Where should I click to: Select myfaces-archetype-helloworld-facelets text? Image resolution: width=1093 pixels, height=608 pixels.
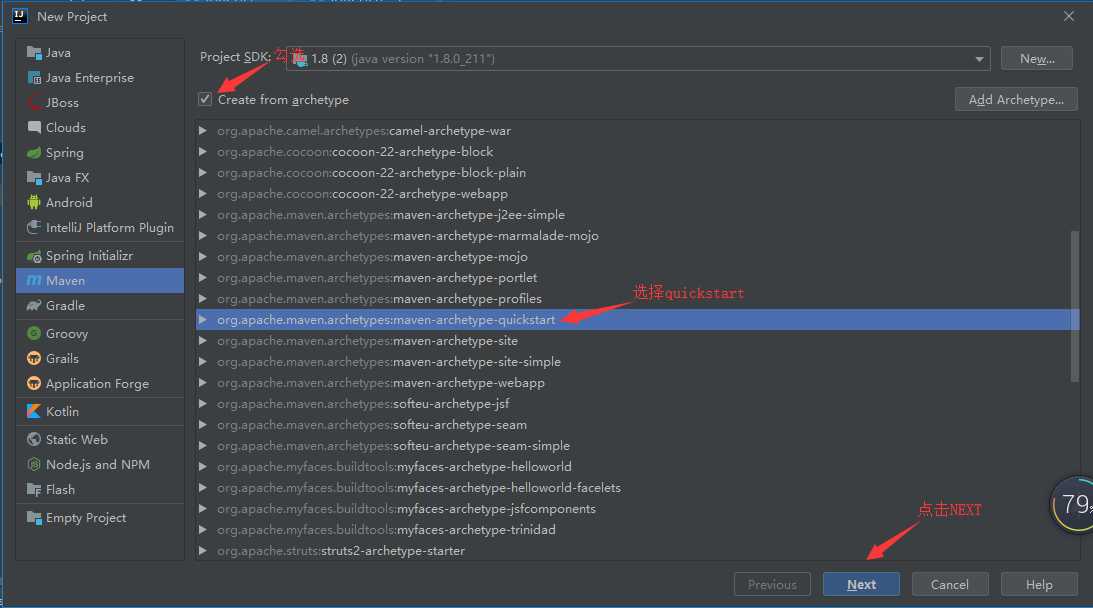[509, 487]
